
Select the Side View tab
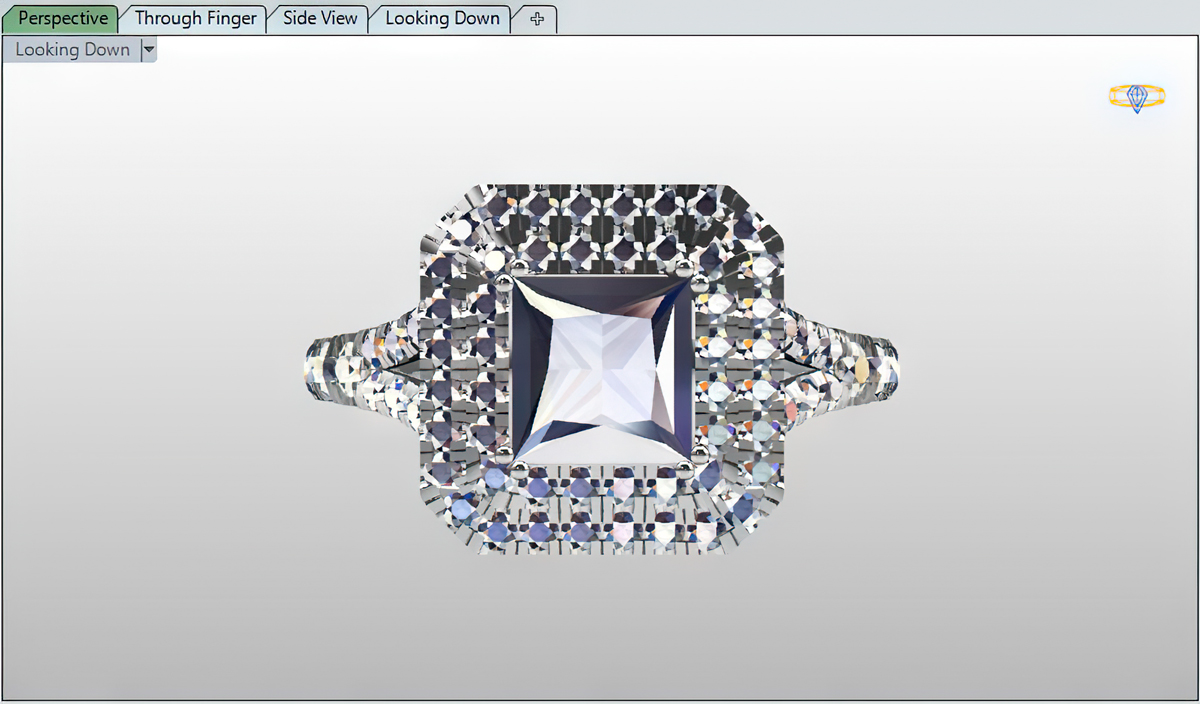tap(320, 19)
